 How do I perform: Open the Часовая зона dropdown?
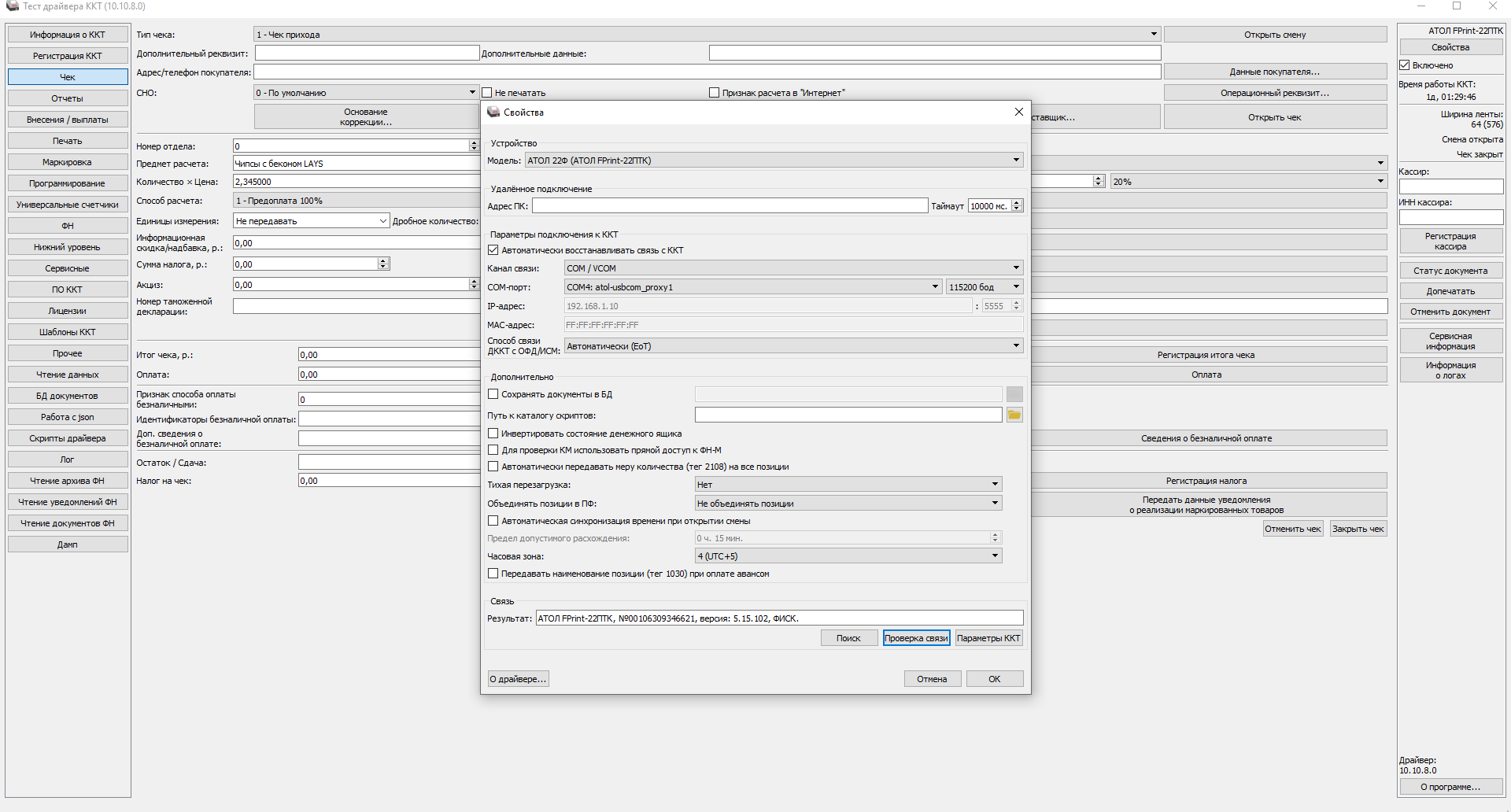coord(995,556)
